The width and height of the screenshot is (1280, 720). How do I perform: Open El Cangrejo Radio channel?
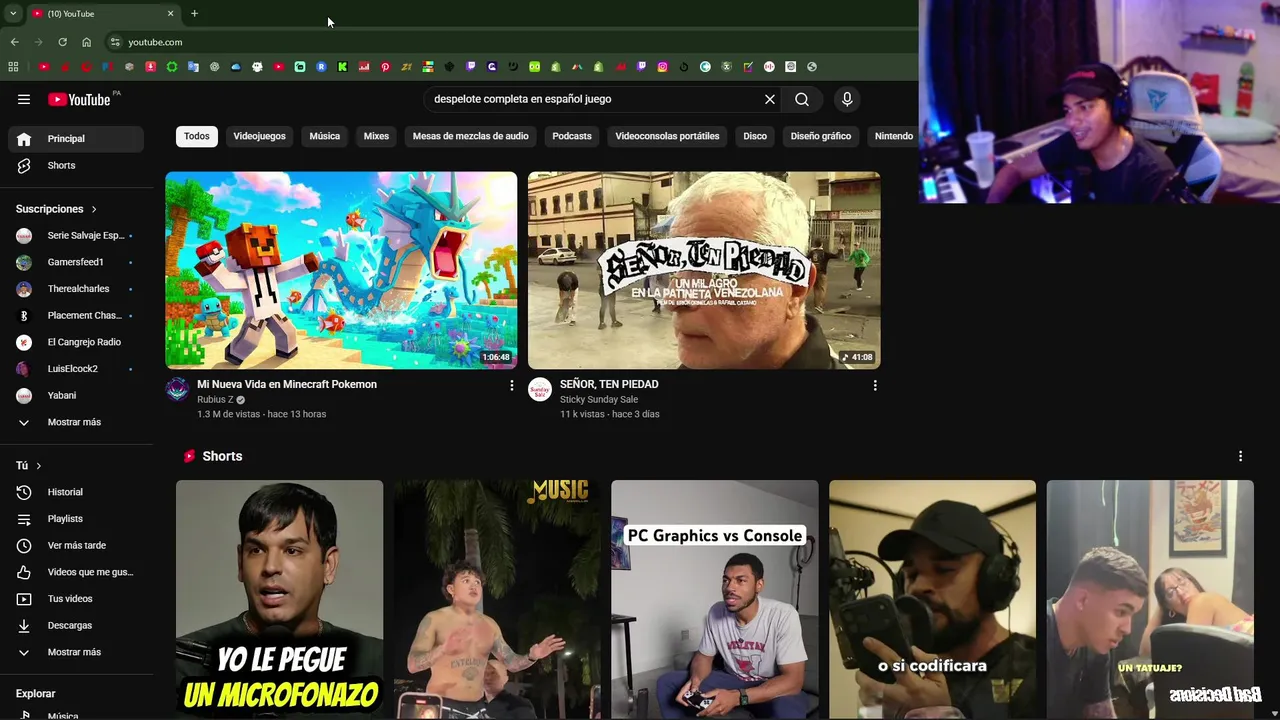76,342
